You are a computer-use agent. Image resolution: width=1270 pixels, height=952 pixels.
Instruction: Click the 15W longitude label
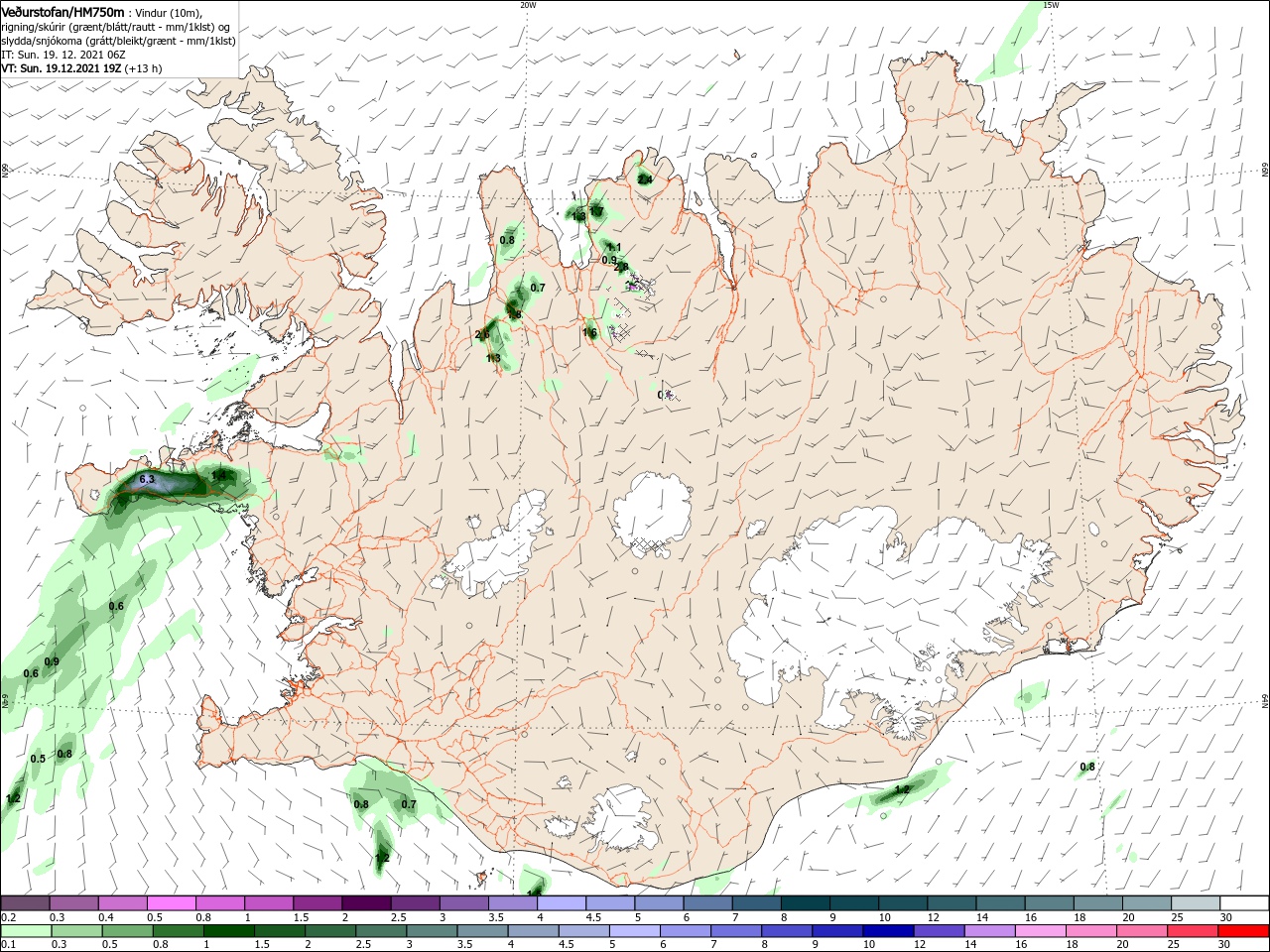click(x=1051, y=5)
